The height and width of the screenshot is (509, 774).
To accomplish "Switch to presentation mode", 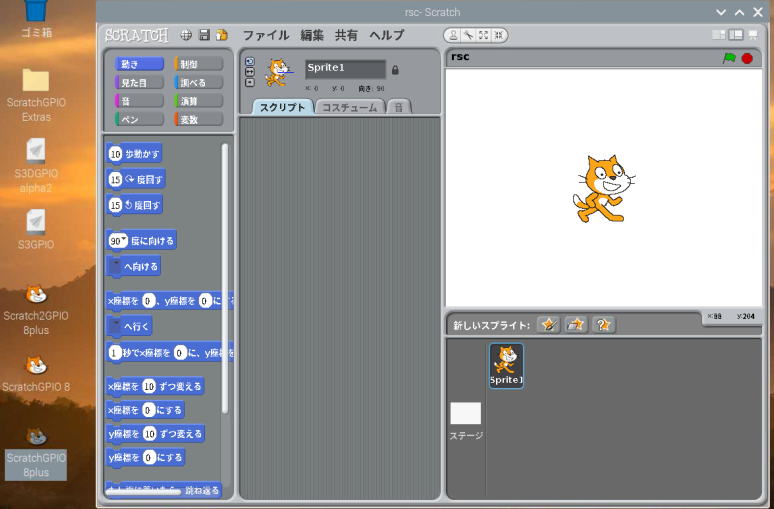I will tap(753, 35).
